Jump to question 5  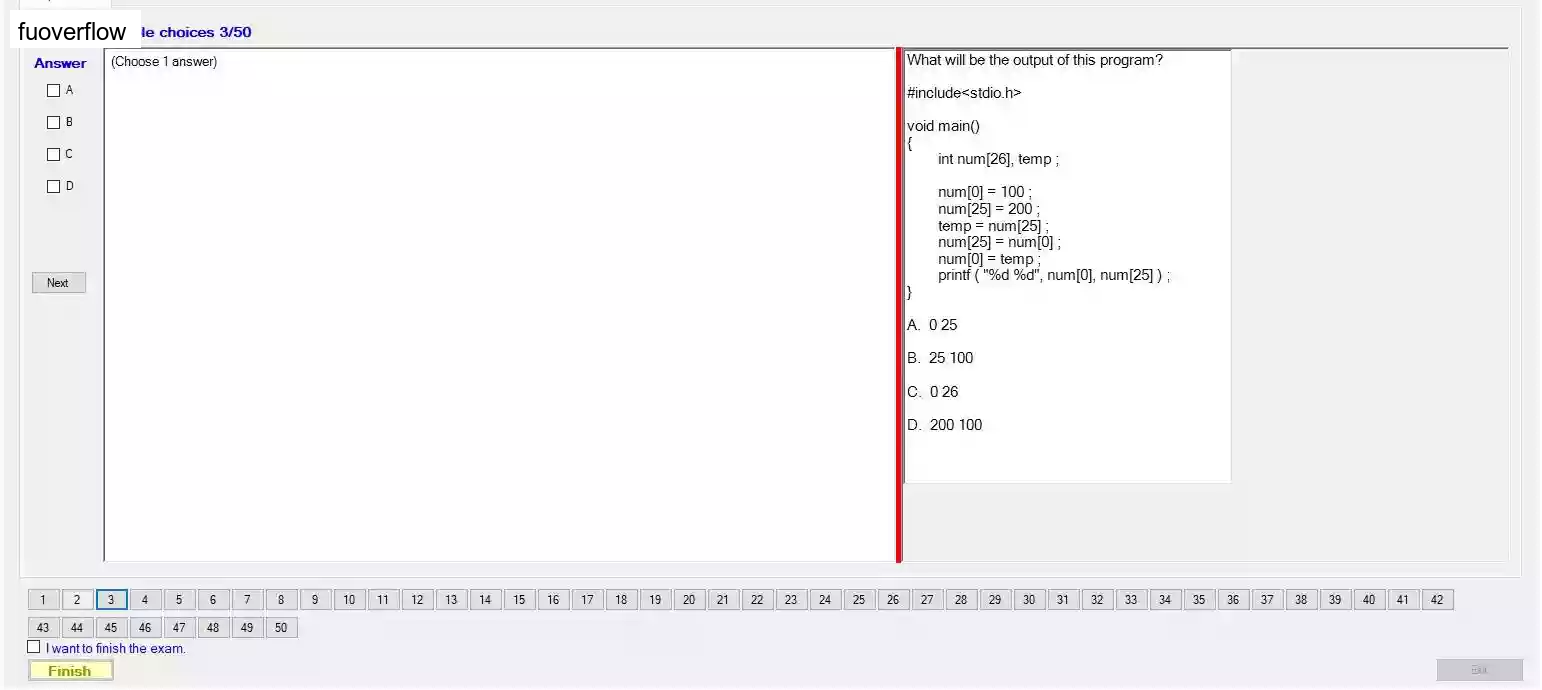coord(179,600)
